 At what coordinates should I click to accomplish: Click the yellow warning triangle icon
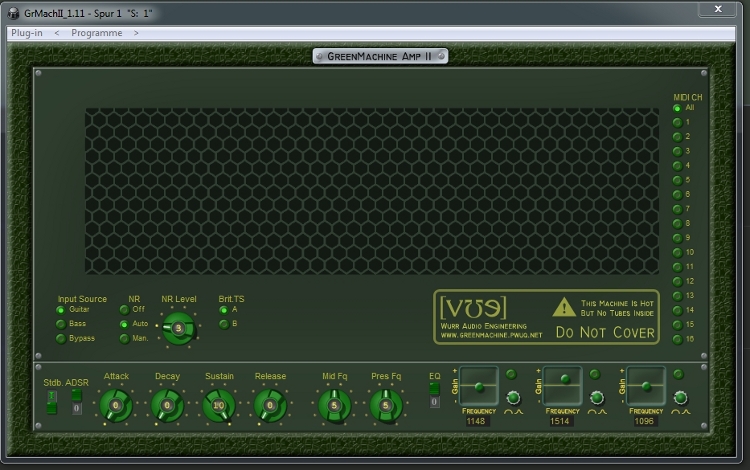(x=565, y=307)
